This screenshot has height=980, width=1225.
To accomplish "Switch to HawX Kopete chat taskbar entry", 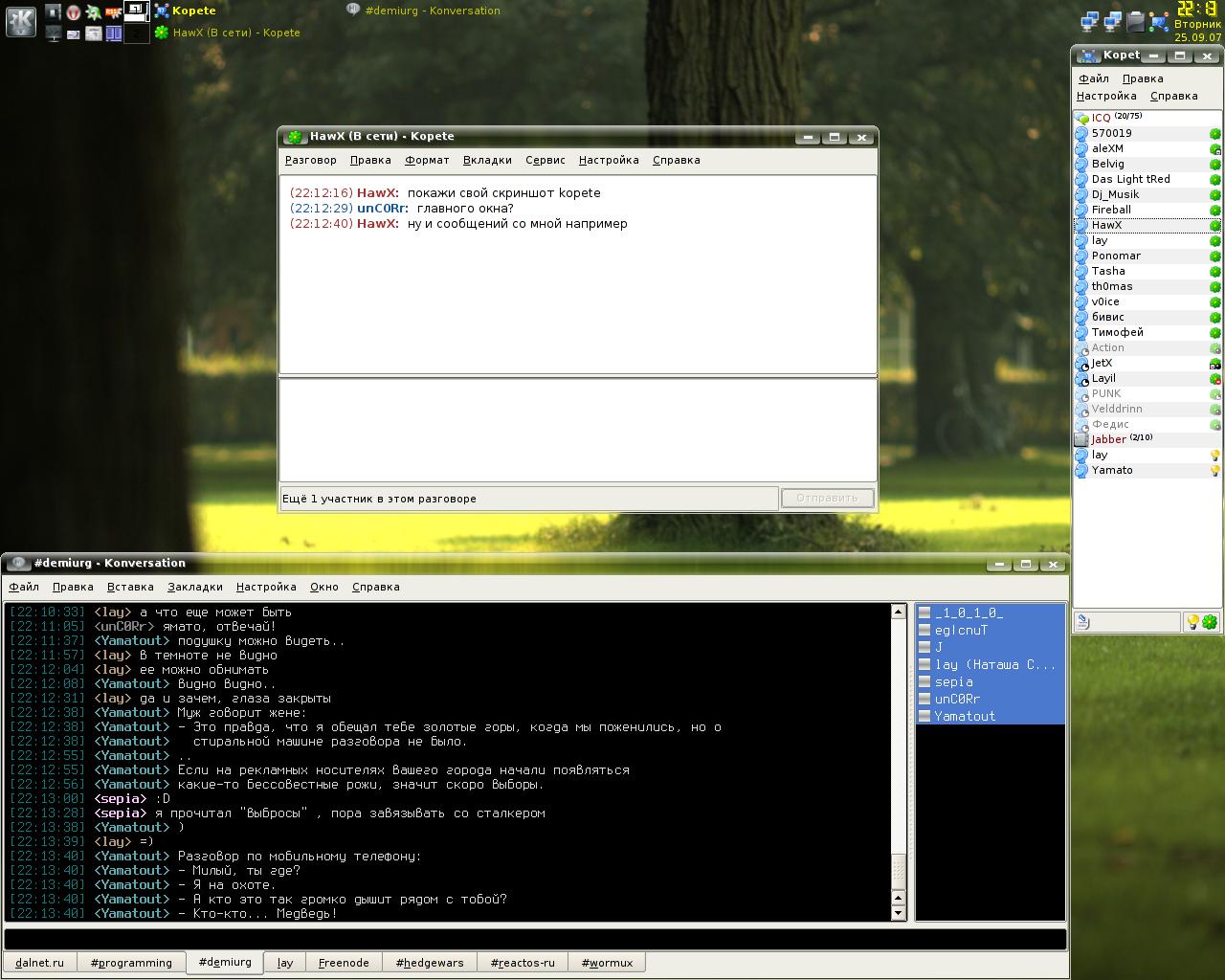I will [228, 33].
